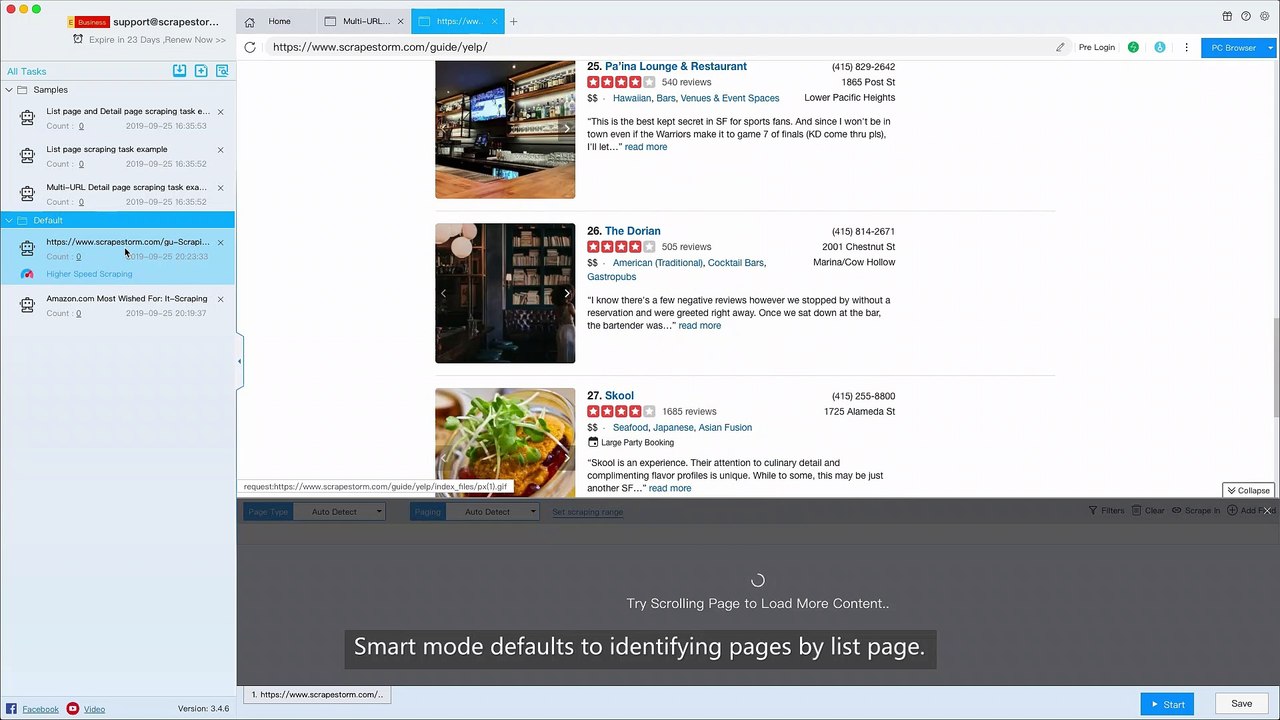The width and height of the screenshot is (1280, 720).
Task: Switch to the Multi-URL tab
Action: pos(366,21)
